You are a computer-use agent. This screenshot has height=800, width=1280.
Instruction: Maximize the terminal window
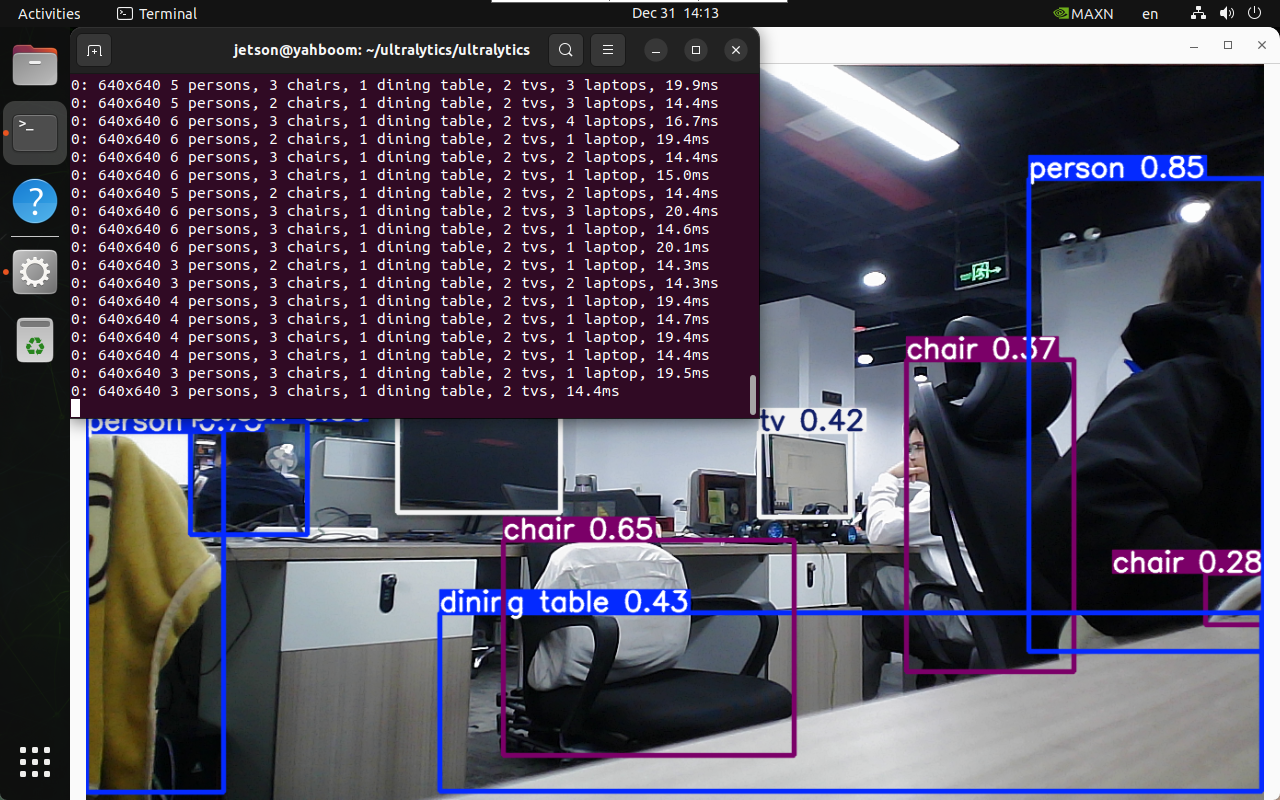[696, 50]
